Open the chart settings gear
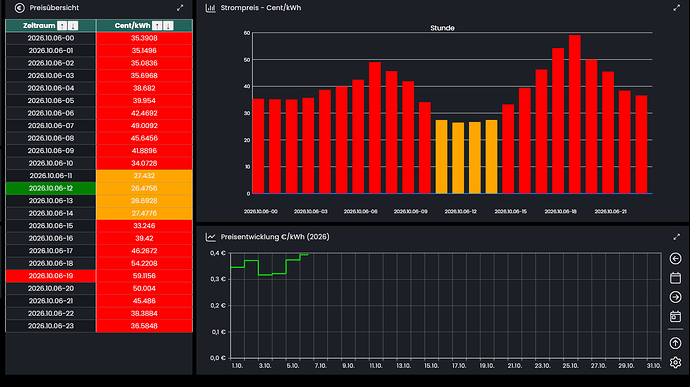 point(675,362)
